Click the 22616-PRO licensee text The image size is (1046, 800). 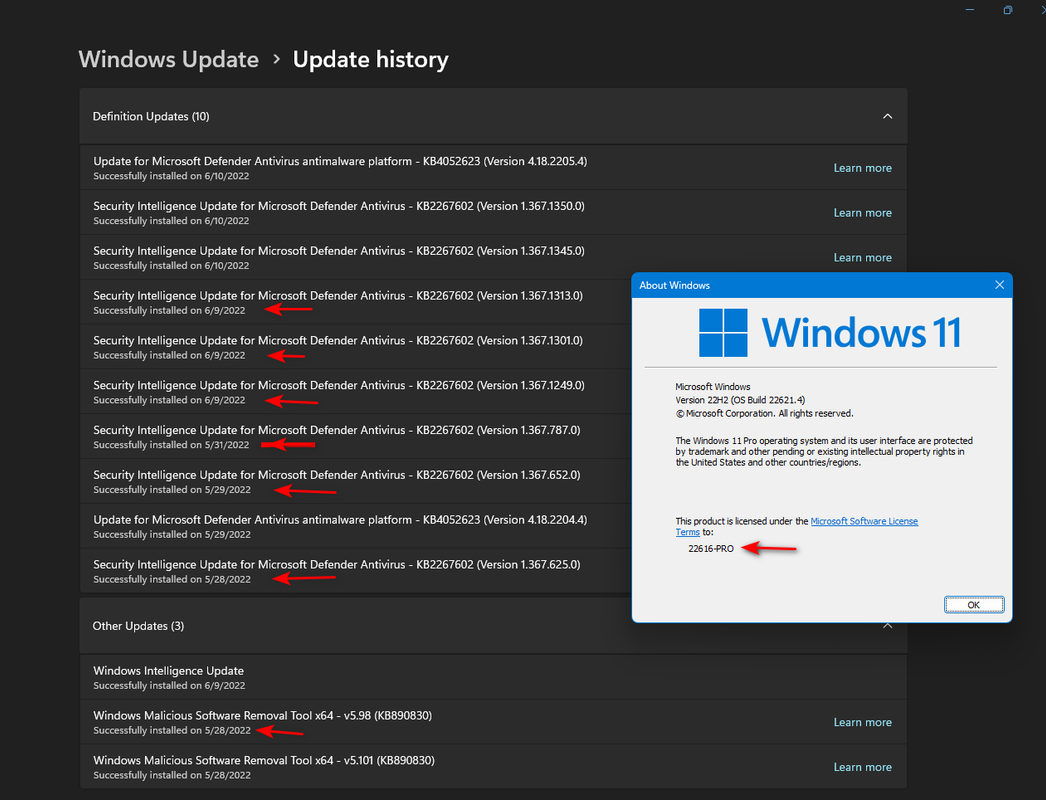710,548
